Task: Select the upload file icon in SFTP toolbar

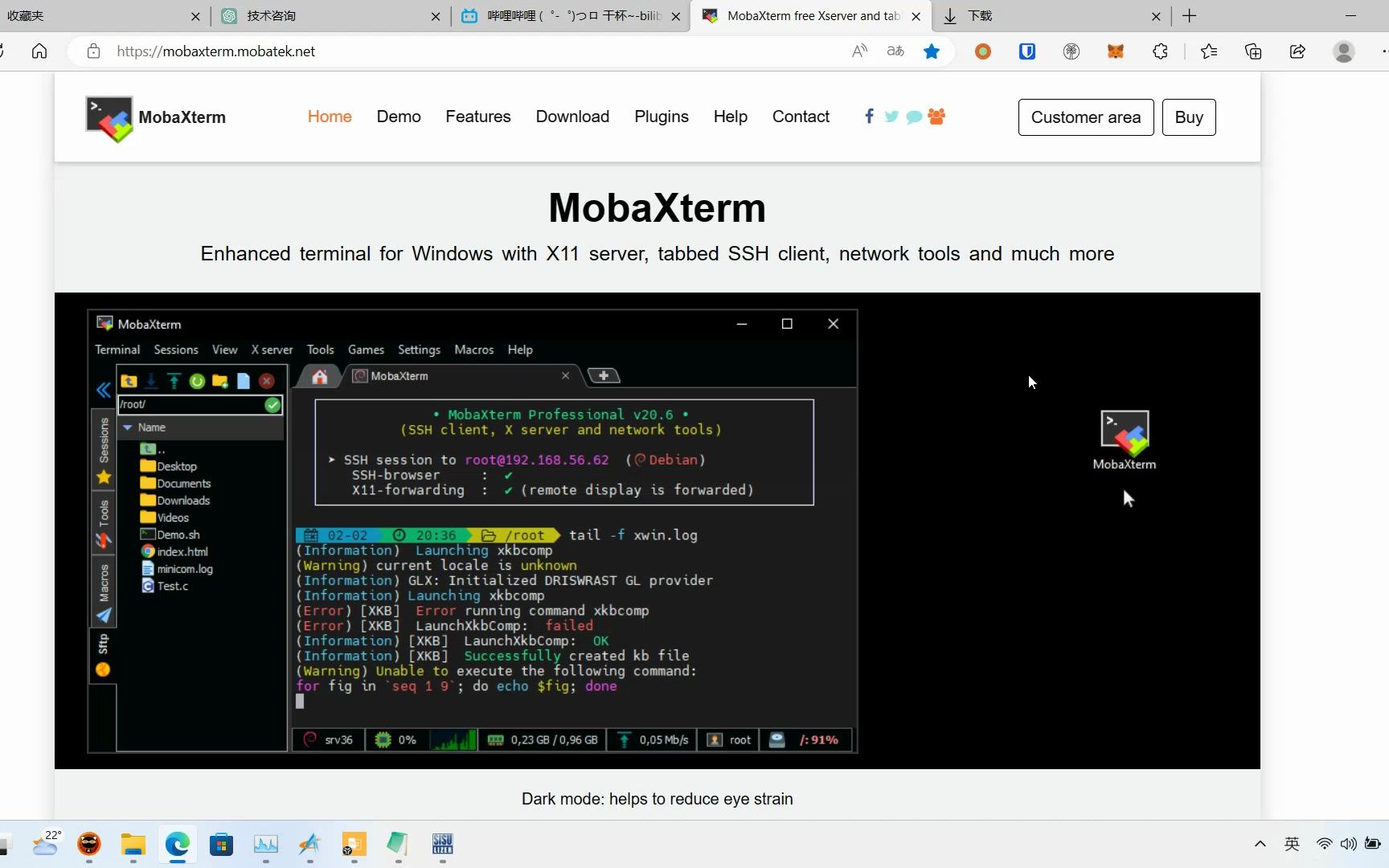Action: tap(174, 381)
